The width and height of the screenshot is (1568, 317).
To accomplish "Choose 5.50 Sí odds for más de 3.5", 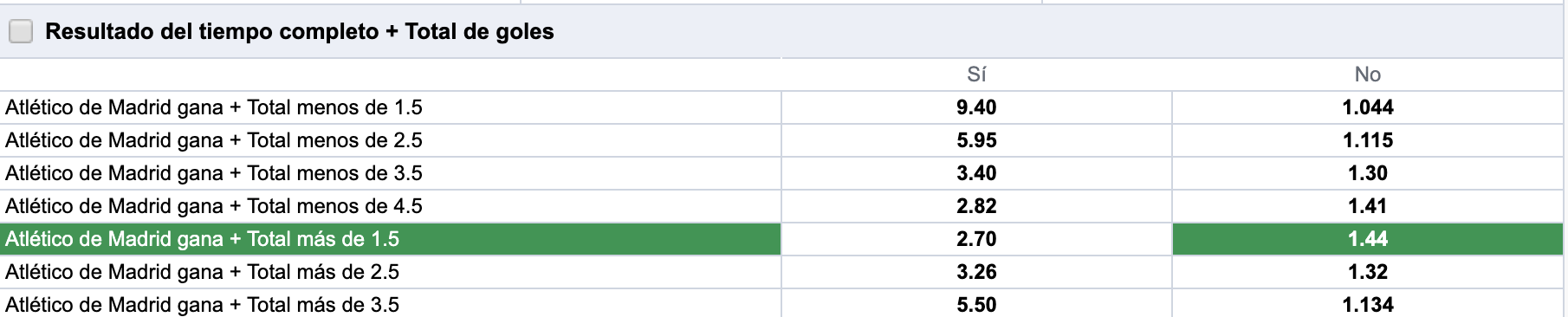I will [976, 304].
